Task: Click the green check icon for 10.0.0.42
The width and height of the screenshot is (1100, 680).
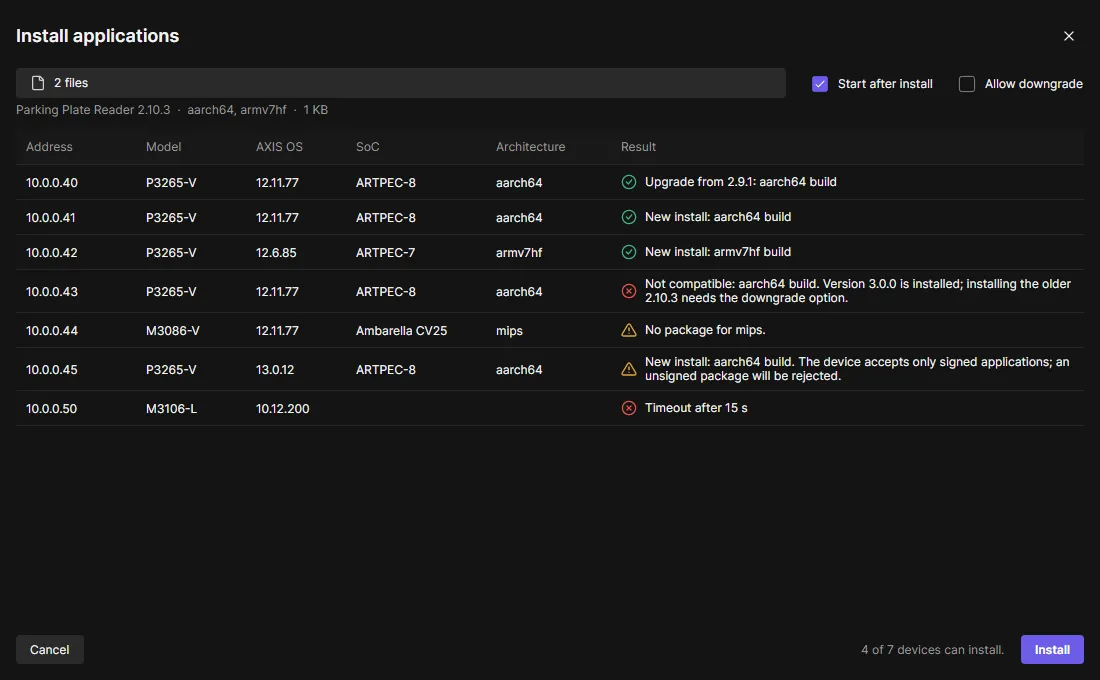Action: 629,252
